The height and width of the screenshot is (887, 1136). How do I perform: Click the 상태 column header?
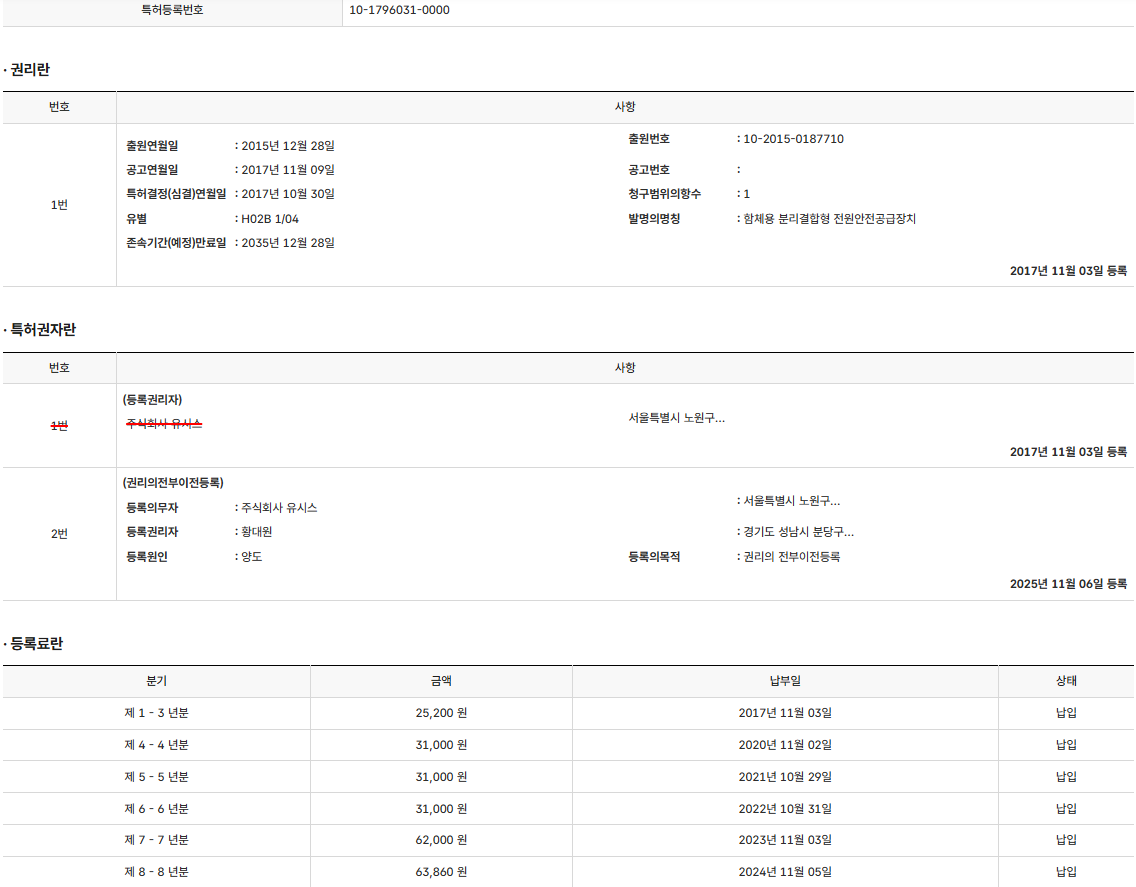[x=1066, y=681]
